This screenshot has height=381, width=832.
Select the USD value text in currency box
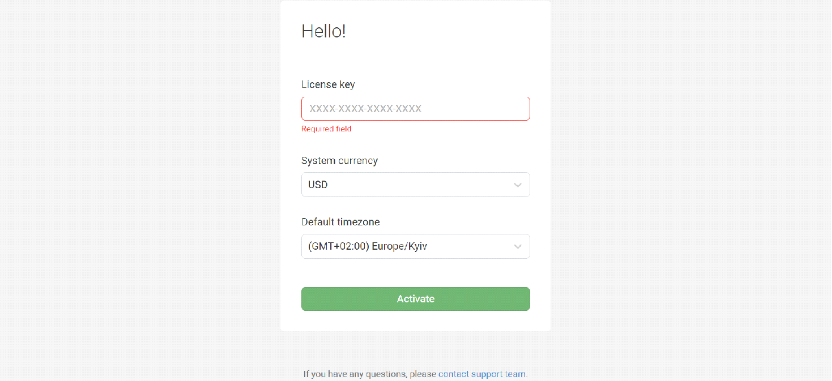click(318, 185)
